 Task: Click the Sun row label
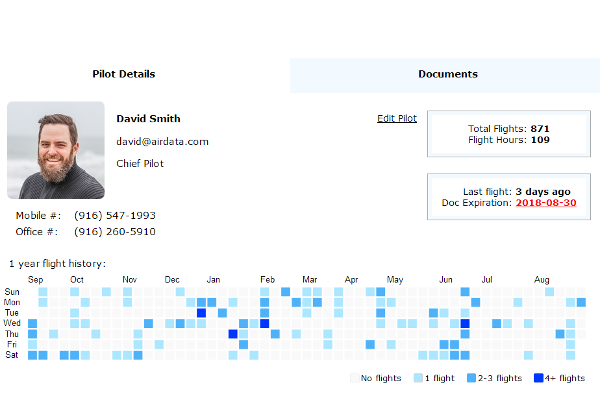point(12,292)
